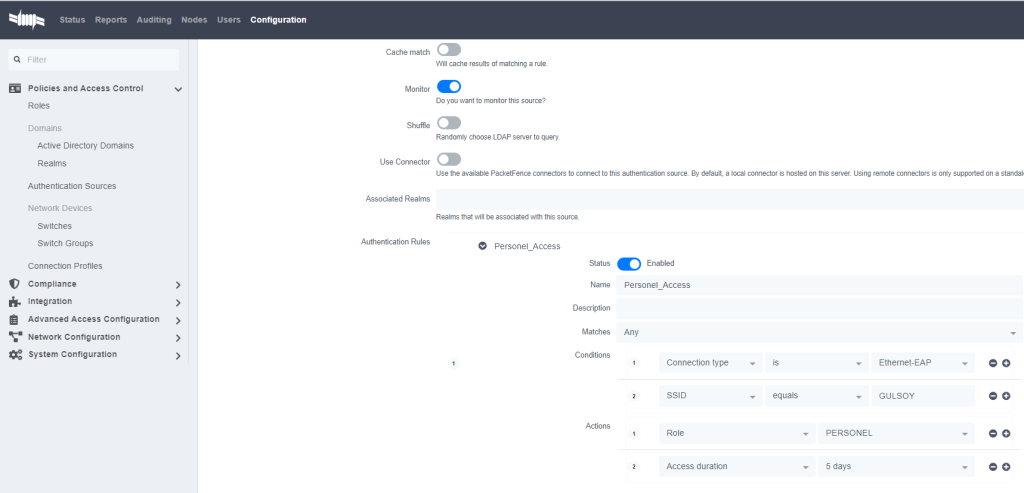Click the Integration puzzle icon in sidebar
Image resolution: width=1024 pixels, height=493 pixels.
14,301
